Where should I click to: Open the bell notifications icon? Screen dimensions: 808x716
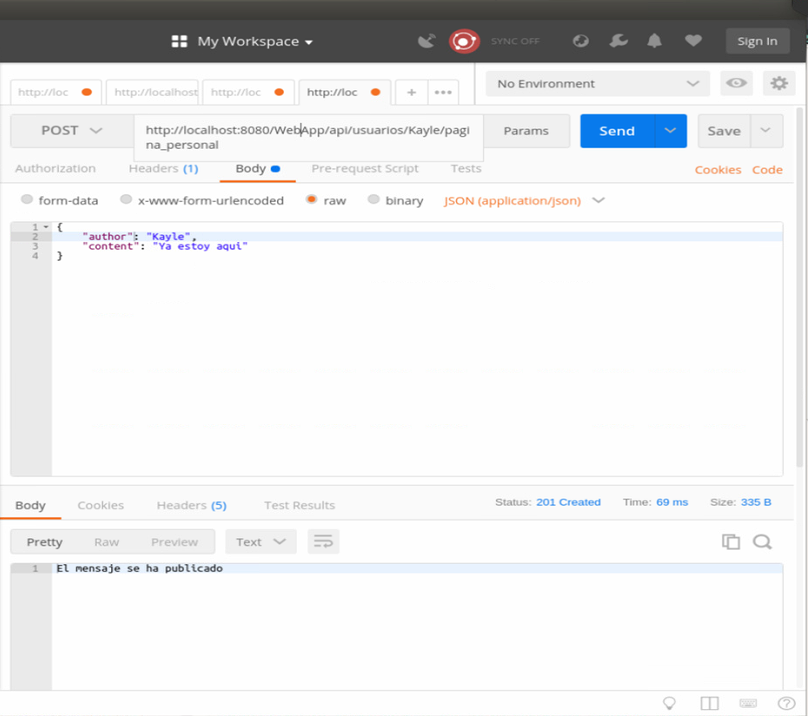tap(654, 41)
